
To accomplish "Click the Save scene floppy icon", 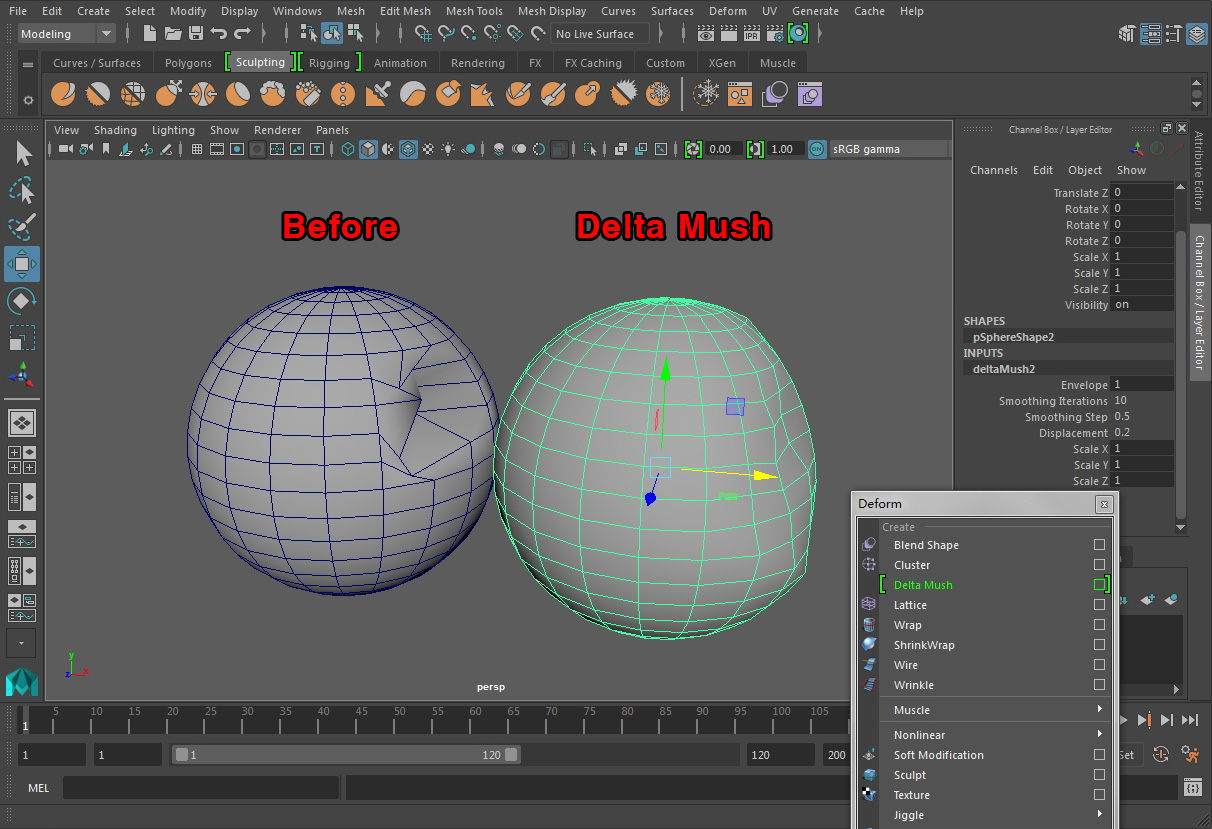I will [196, 34].
